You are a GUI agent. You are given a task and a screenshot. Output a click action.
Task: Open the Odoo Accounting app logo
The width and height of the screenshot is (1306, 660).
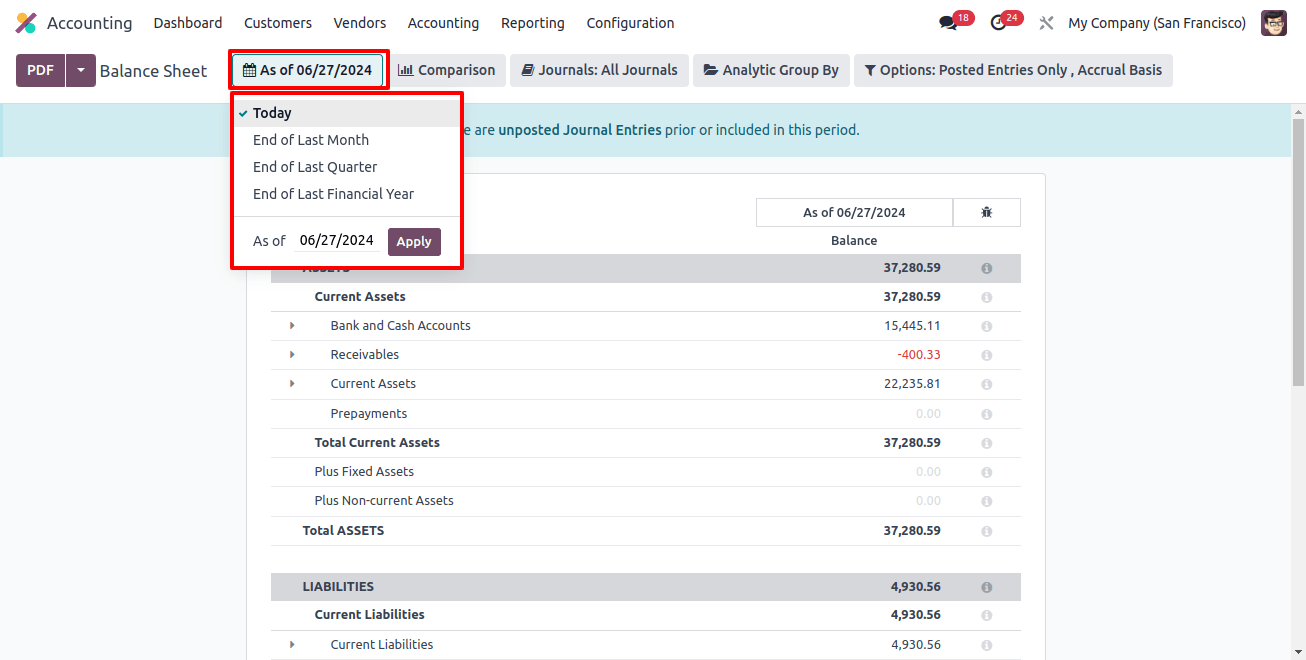click(x=26, y=23)
